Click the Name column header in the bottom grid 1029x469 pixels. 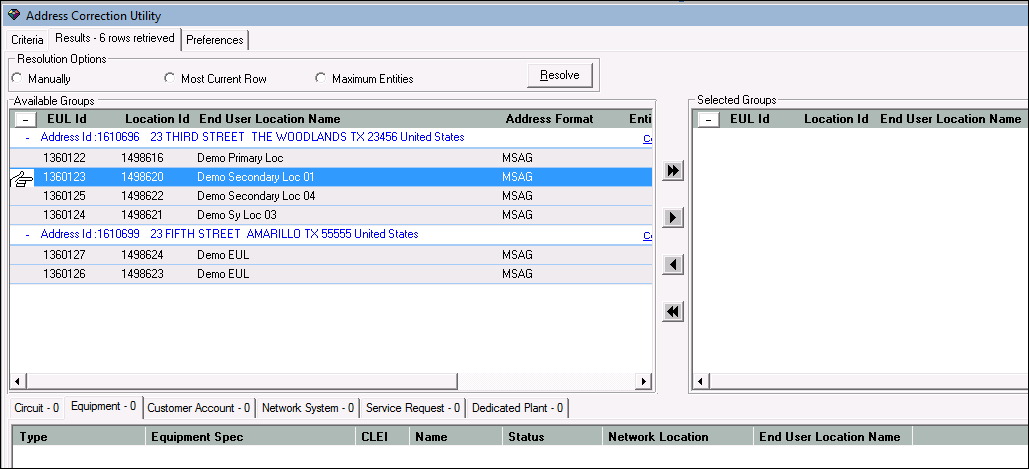coord(456,437)
